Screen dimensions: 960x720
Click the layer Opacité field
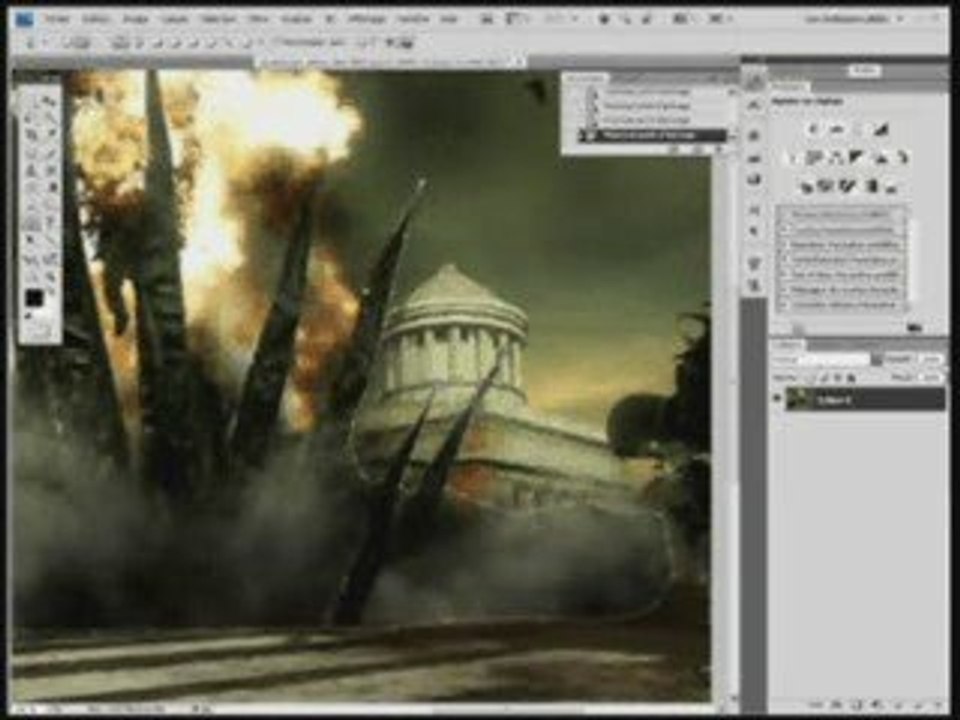coord(931,359)
